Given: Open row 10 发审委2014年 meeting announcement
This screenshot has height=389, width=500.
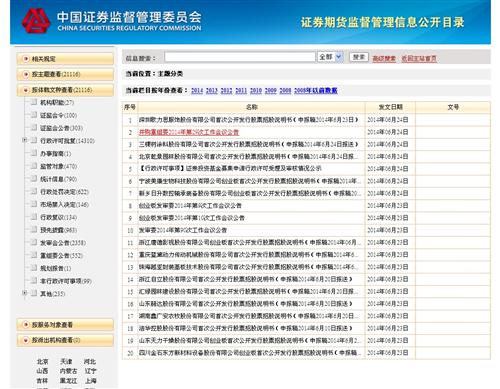Looking at the screenshot, I should 183,230.
